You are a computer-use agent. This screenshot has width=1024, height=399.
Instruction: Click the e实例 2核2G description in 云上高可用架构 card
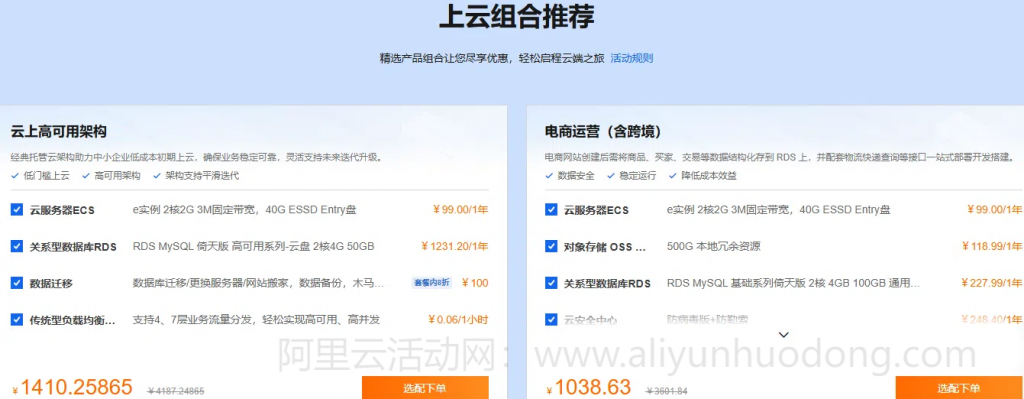point(244,210)
